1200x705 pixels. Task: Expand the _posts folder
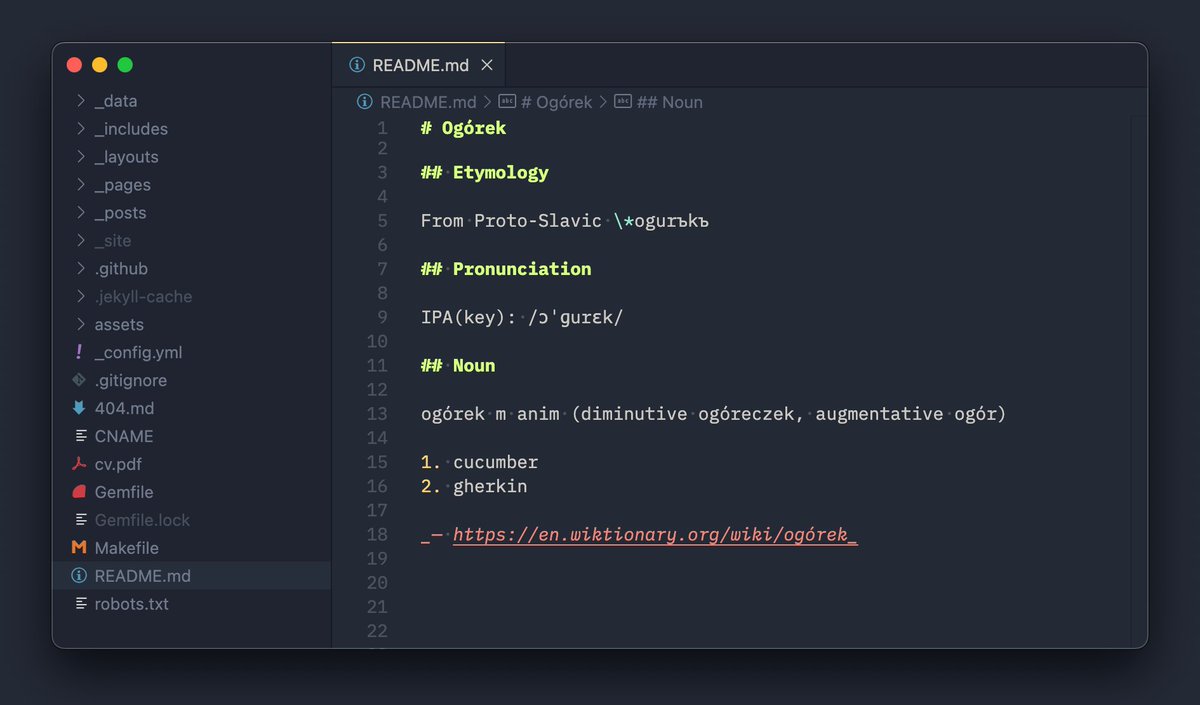click(x=80, y=213)
